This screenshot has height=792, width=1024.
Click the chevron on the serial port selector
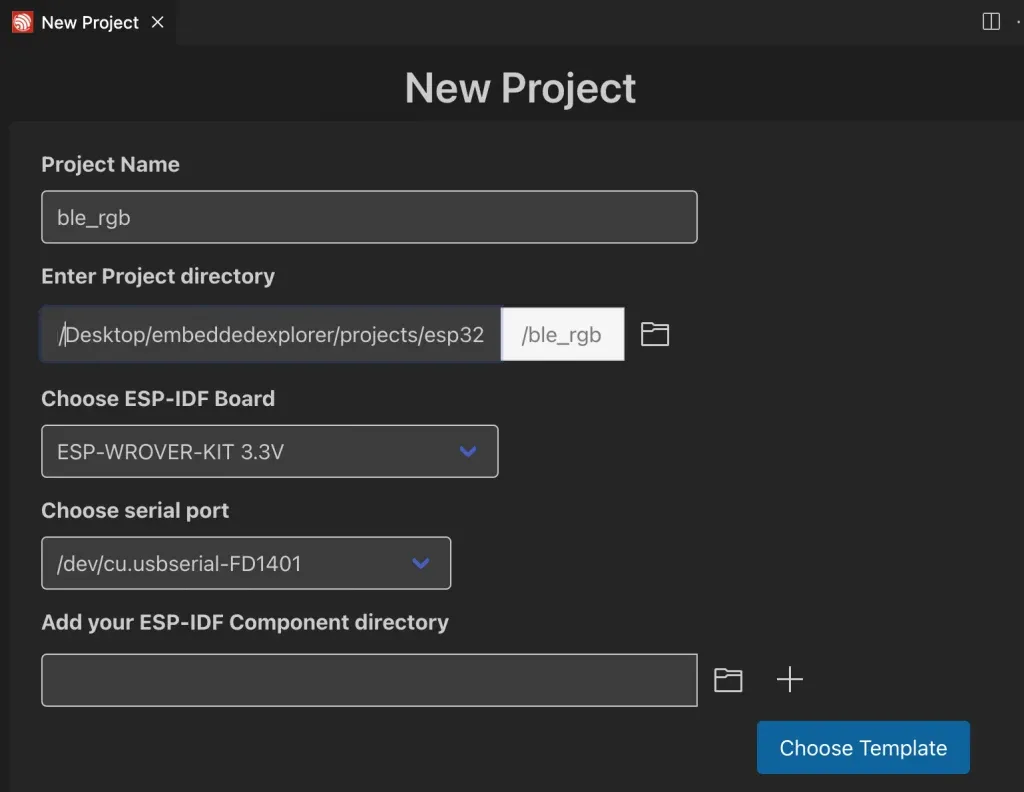419,563
